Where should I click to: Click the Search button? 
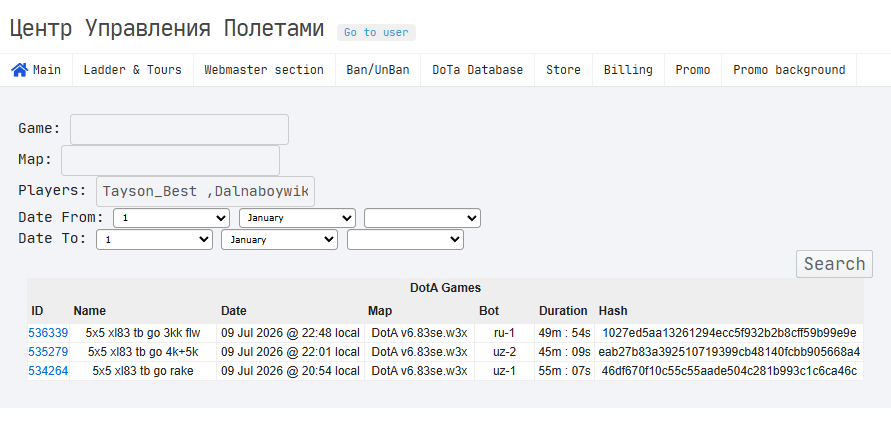coord(834,264)
